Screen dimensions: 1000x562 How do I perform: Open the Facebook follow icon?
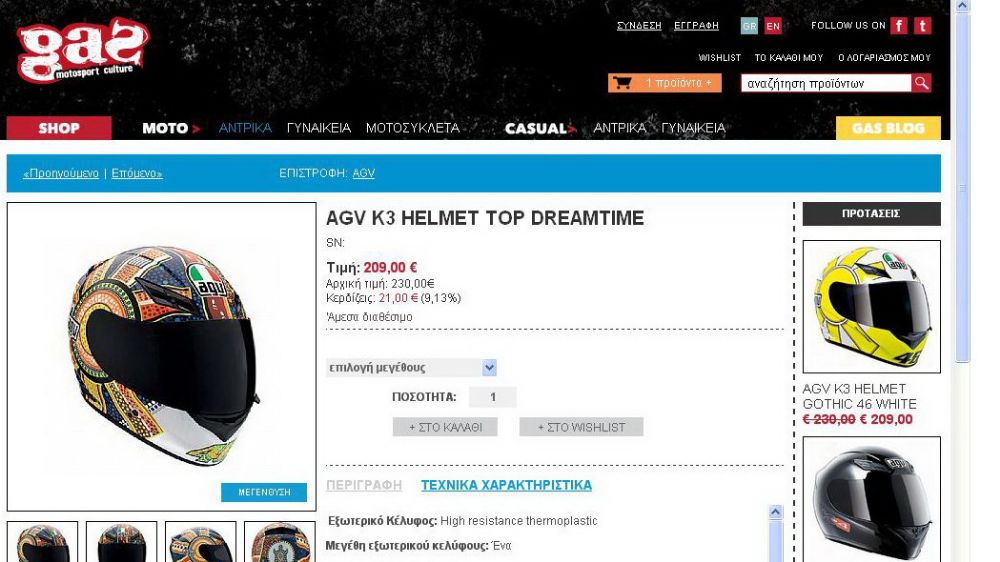click(x=899, y=26)
